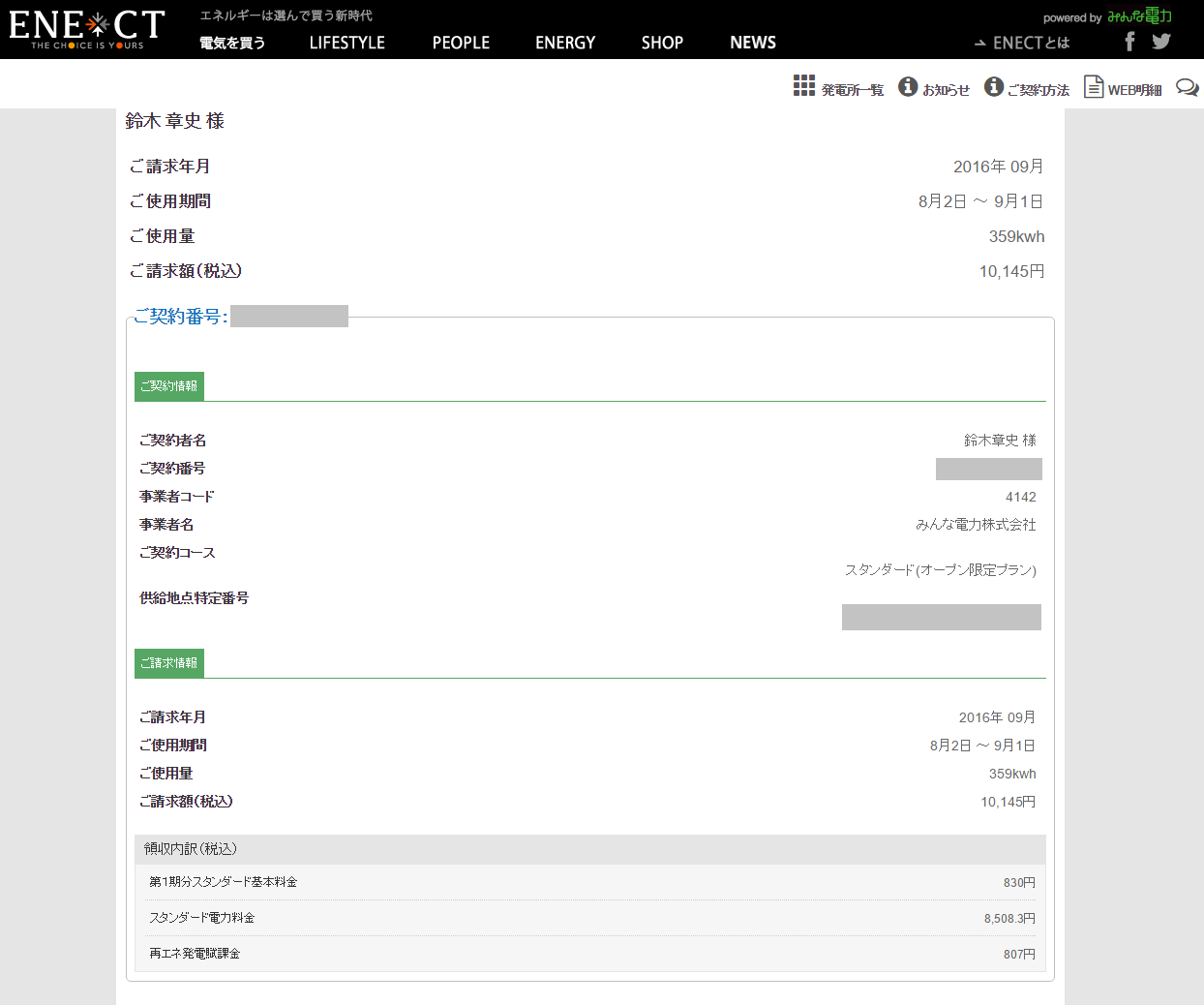Click the 807円 value
Screen dimensions: 1204x1005
(x=1019, y=955)
